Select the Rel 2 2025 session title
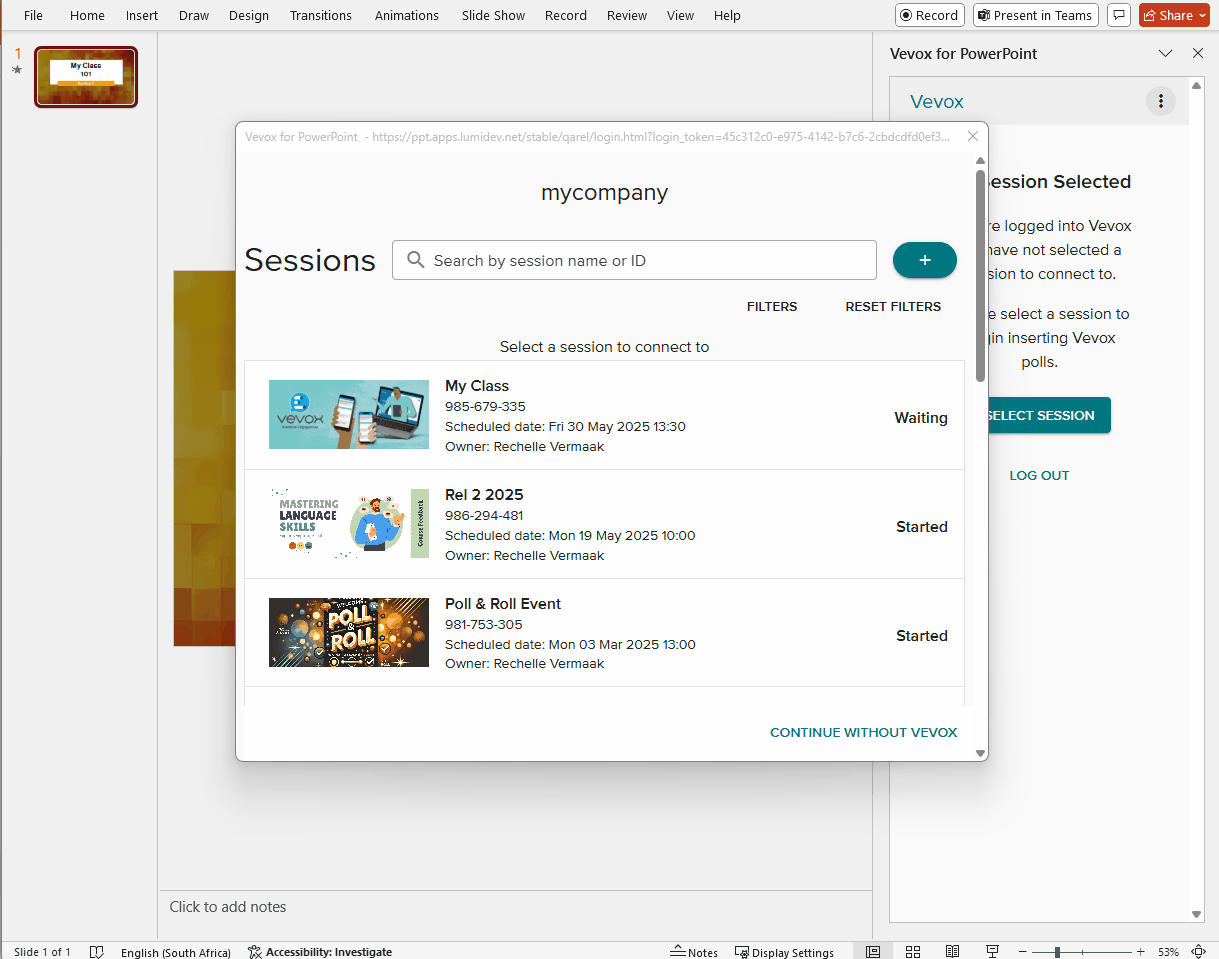Image resolution: width=1219 pixels, height=959 pixels. [x=484, y=495]
